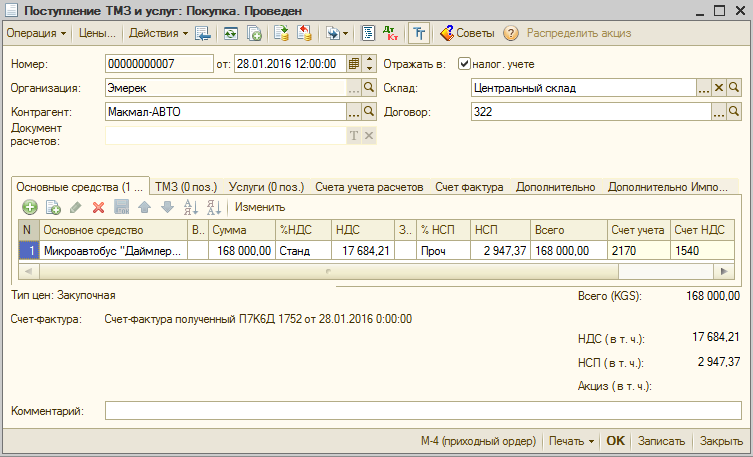Switch to the Услуги (0 поз.) tab
Image resolution: width=753 pixels, height=457 pixels.
265,187
